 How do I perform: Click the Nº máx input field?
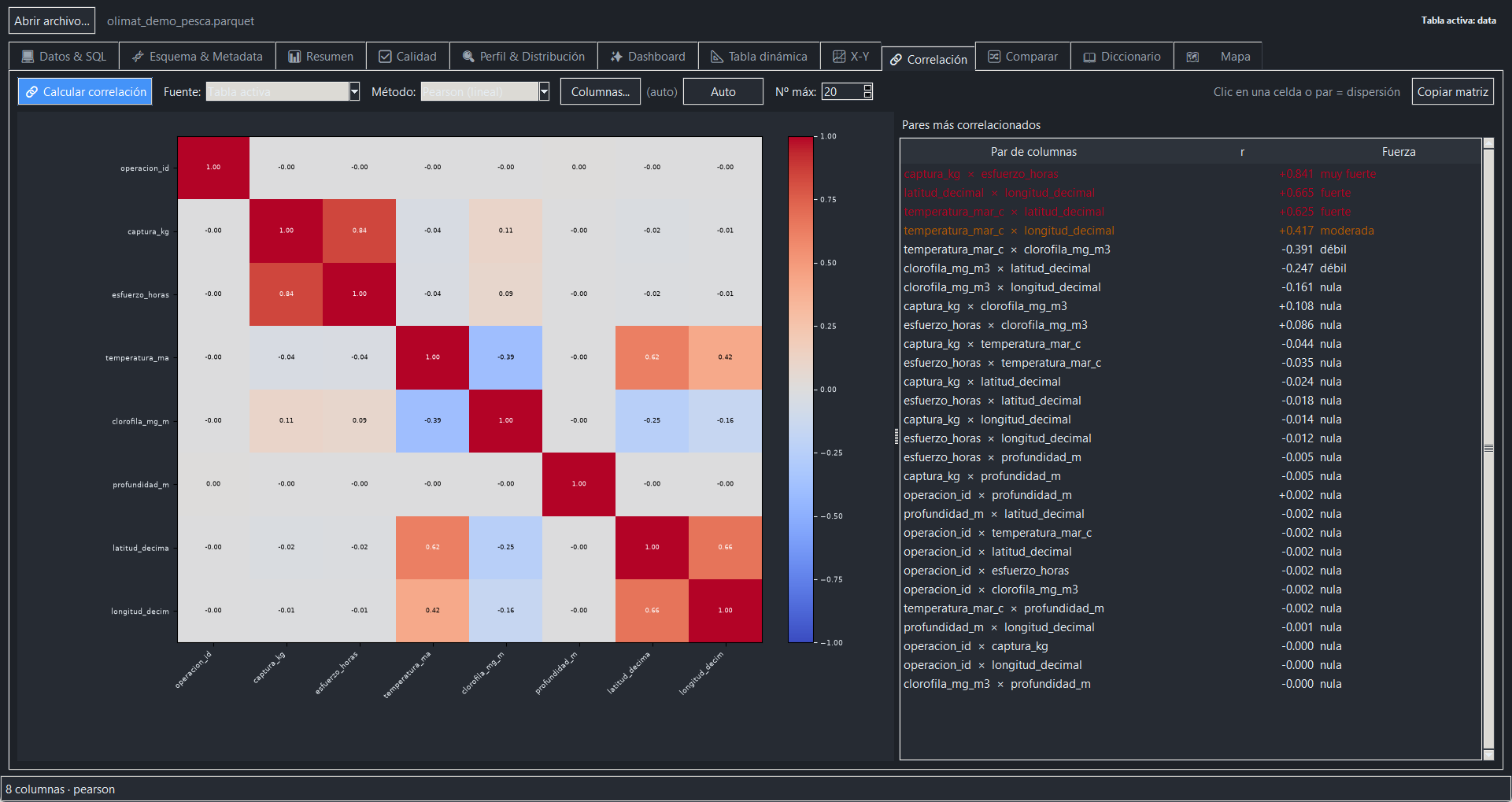coord(842,92)
